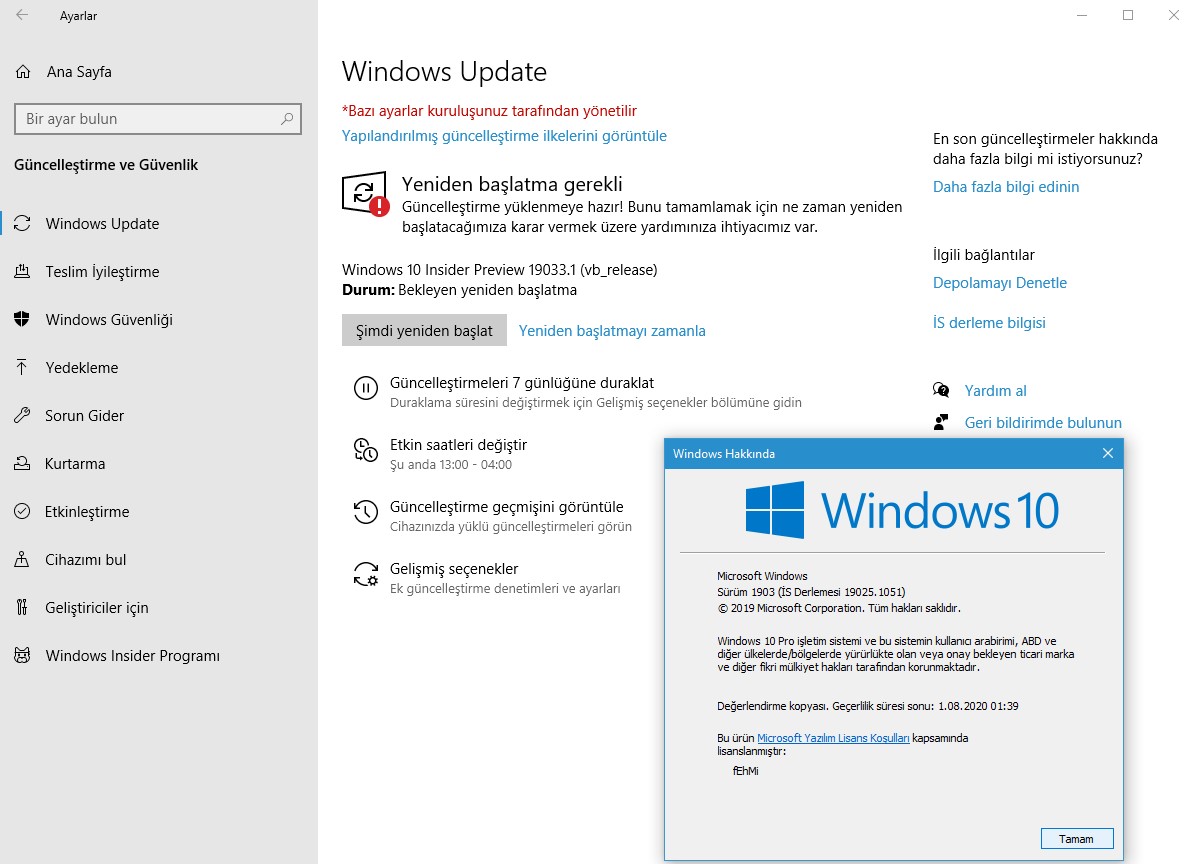Select Yedekleme from the sidebar
Viewport: 1195px width, 864px height.
pyautogui.click(x=159, y=367)
